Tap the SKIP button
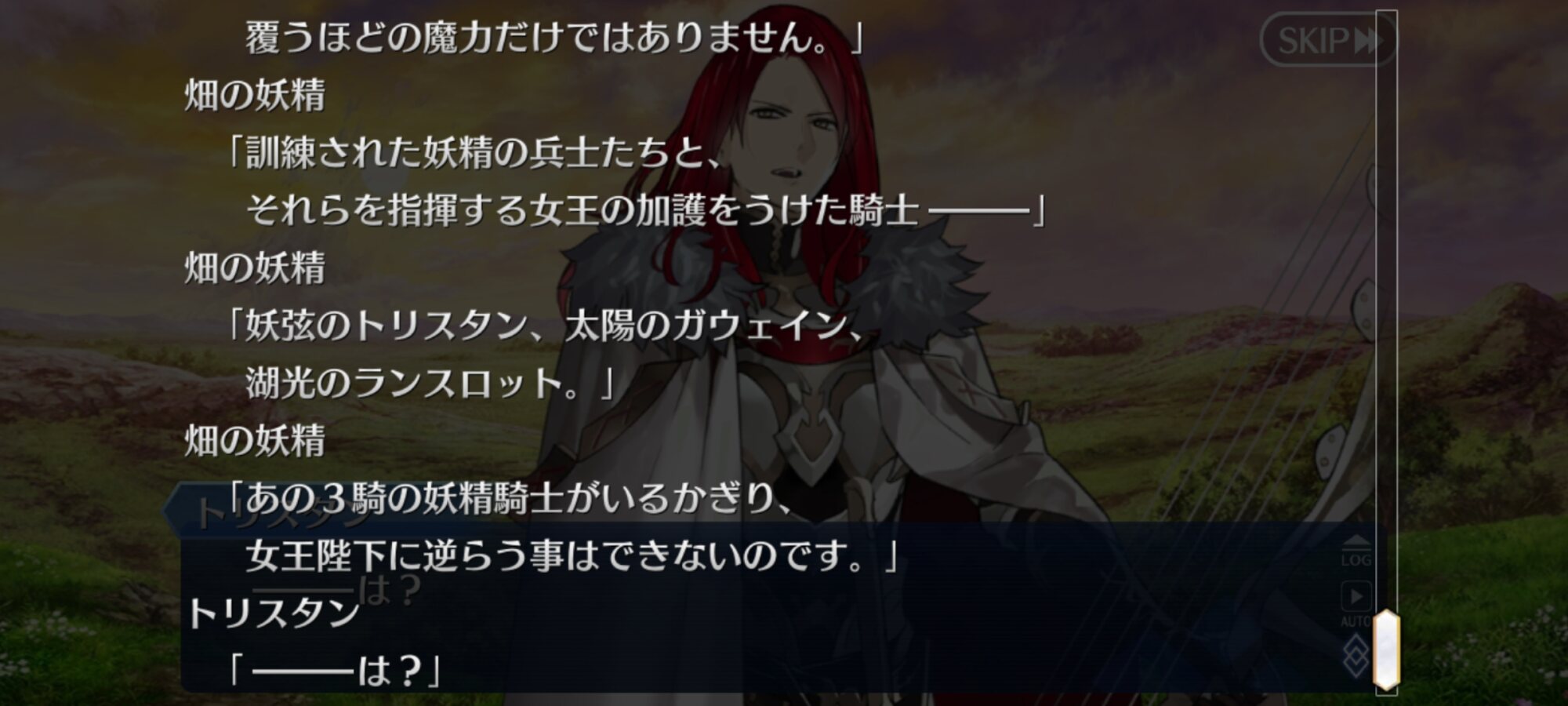 coord(1327,39)
